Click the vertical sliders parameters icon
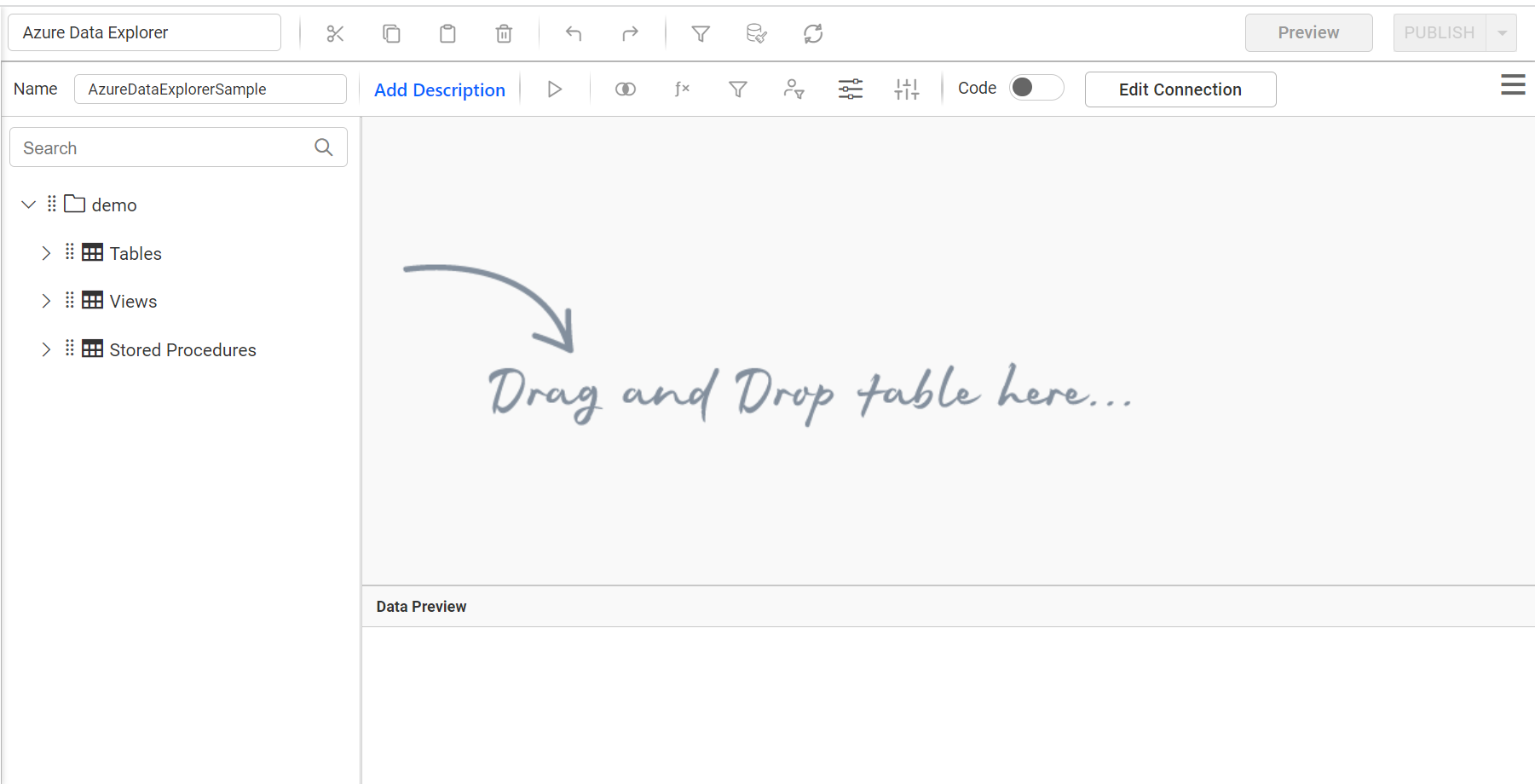 tap(907, 89)
